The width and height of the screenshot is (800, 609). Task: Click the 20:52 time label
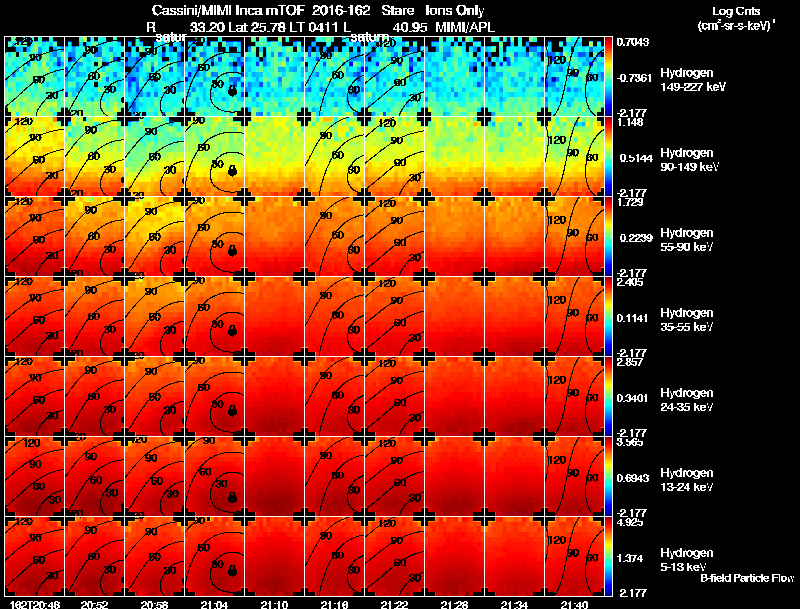point(94,605)
